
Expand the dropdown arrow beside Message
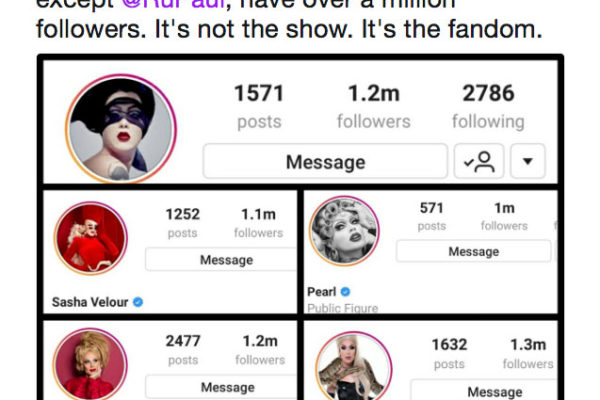(528, 161)
